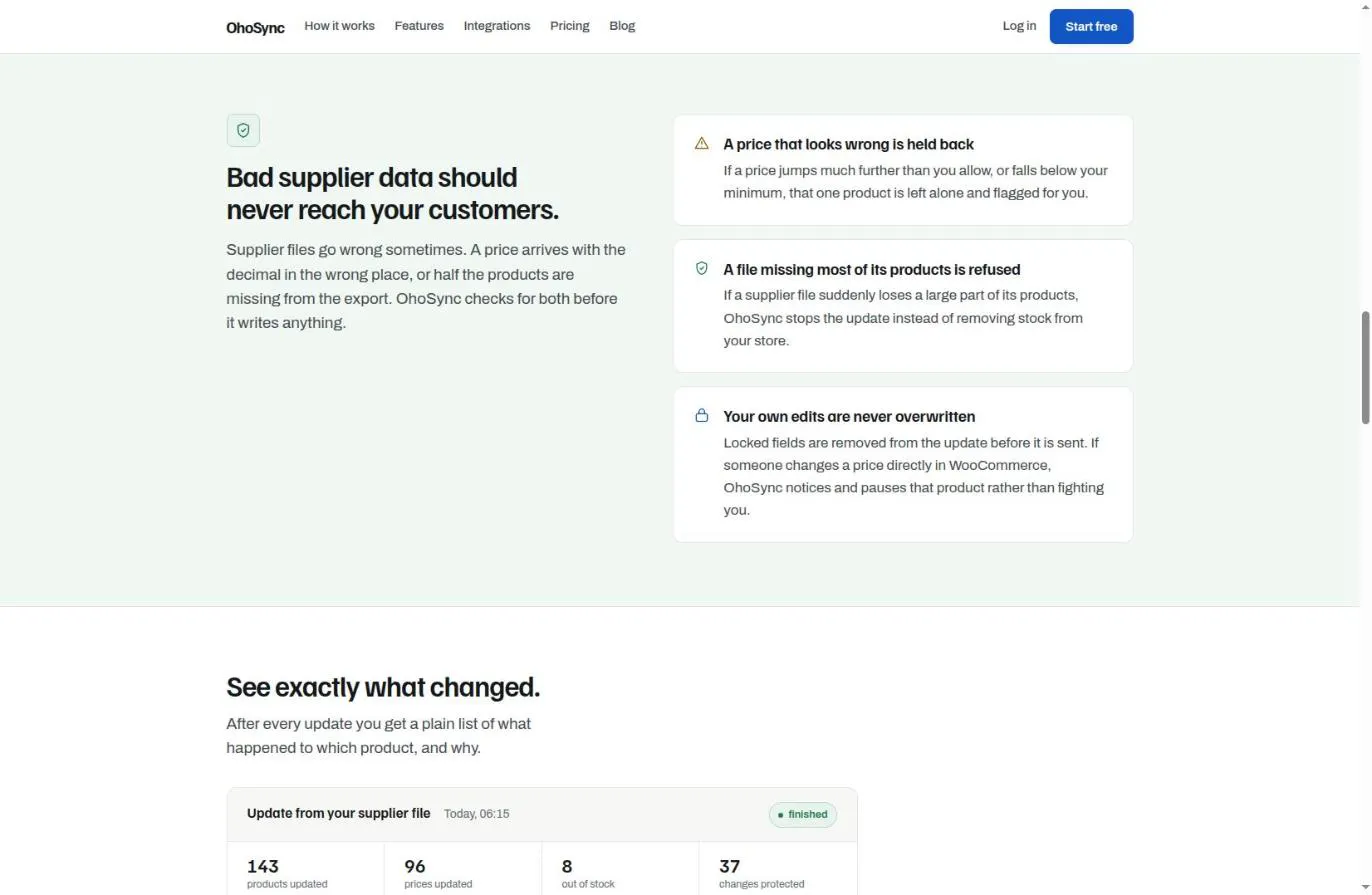Click the heading 'Your own edits are never overwritten'

849,416
